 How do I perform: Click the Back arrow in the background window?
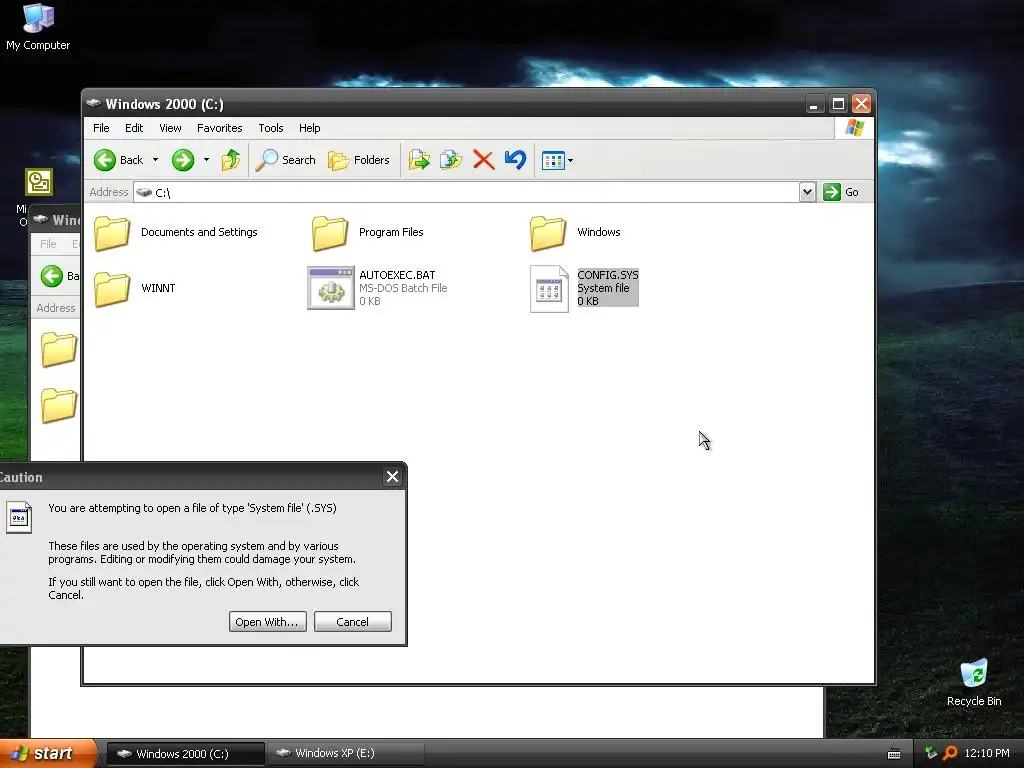point(52,276)
